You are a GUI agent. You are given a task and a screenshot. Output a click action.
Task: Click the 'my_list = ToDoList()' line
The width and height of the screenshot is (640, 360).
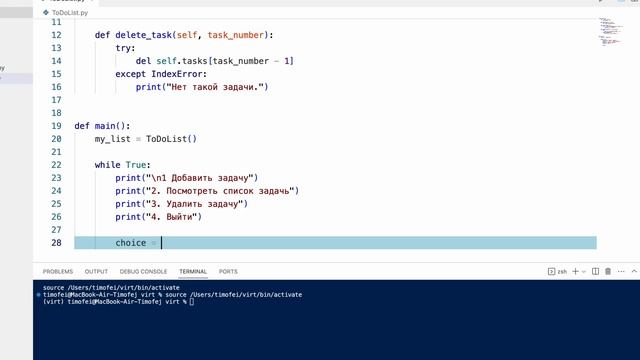146,139
